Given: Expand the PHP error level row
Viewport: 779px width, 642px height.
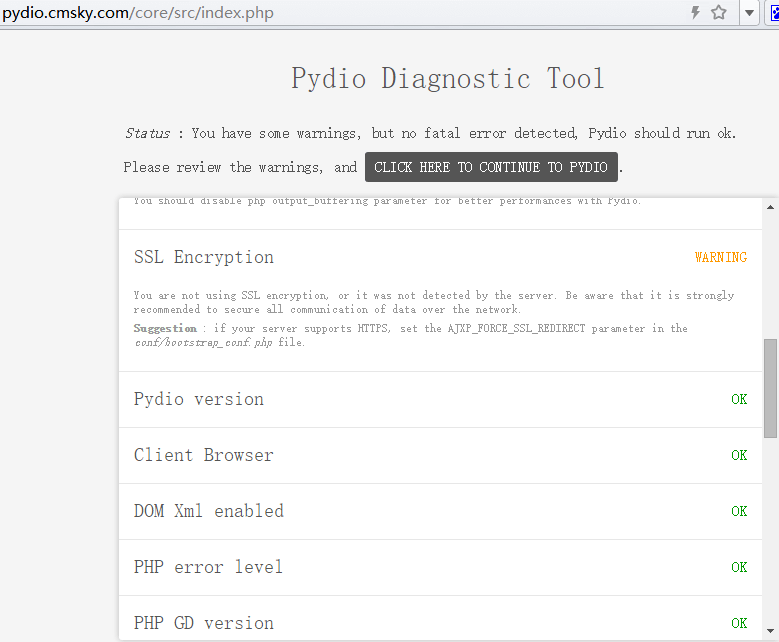Looking at the screenshot, I should 440,567.
